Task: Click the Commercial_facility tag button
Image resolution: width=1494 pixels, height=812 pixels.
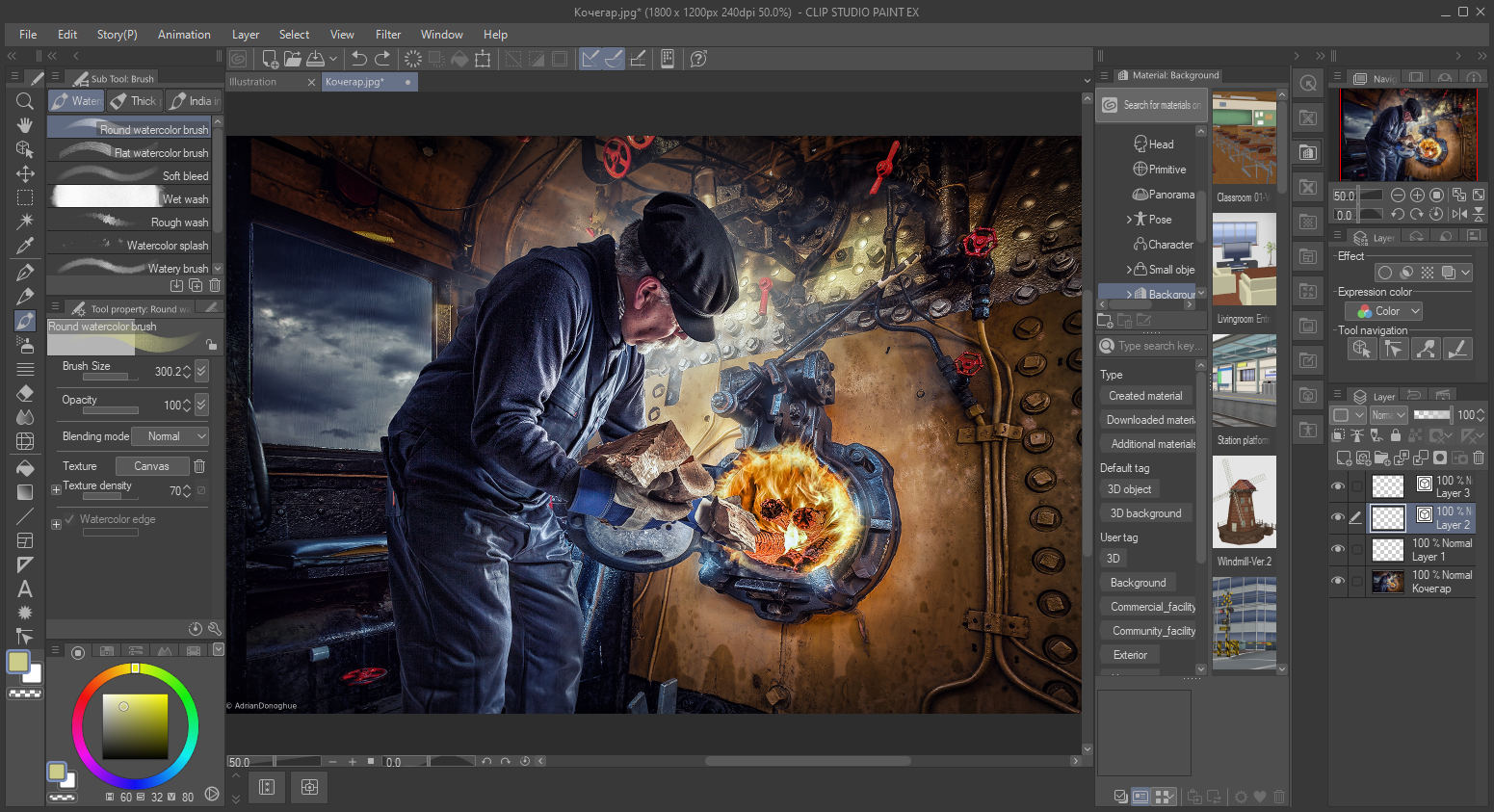Action: tap(1147, 607)
